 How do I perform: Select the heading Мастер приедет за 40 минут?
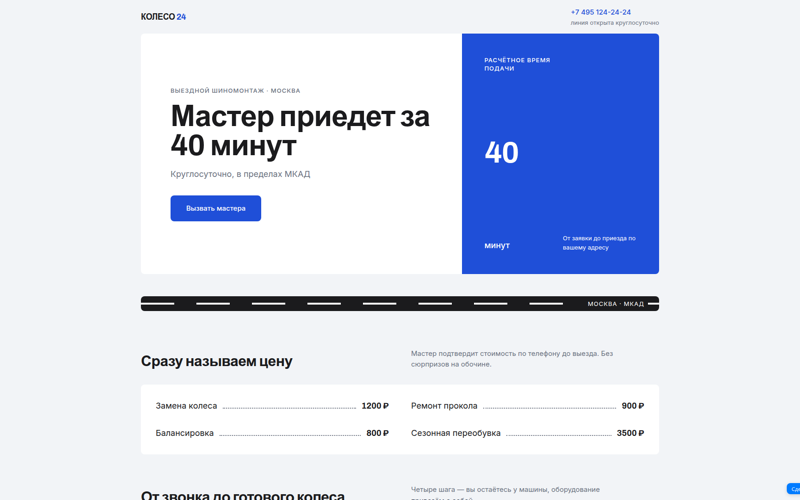pyautogui.click(x=300, y=131)
